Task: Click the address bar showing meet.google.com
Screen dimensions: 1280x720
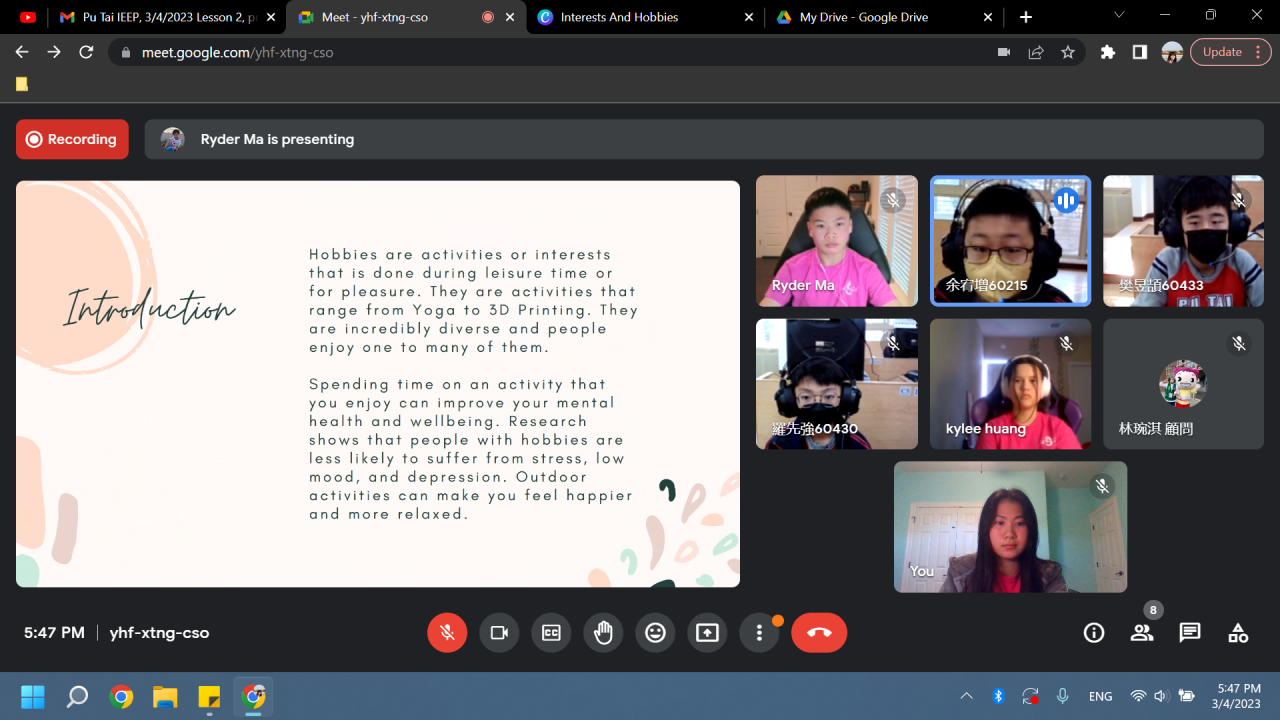Action: [x=598, y=52]
